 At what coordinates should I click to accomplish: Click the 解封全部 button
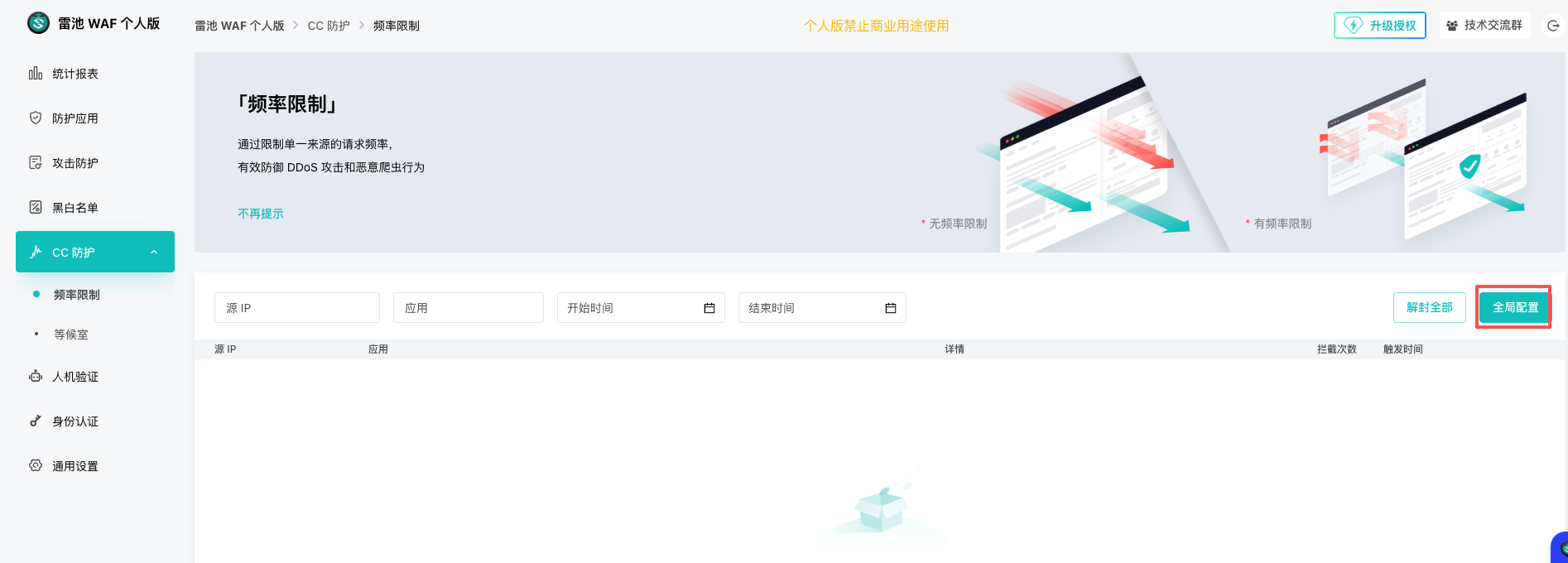click(x=1429, y=307)
